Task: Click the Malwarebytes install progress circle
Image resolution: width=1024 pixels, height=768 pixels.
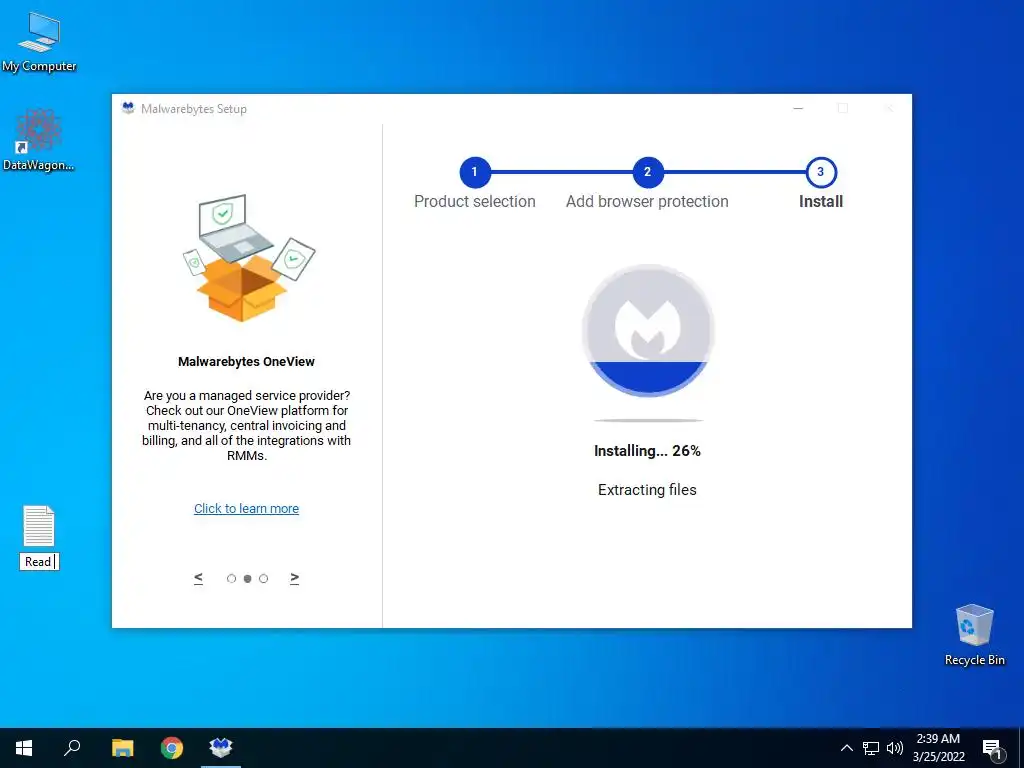Action: 648,330
